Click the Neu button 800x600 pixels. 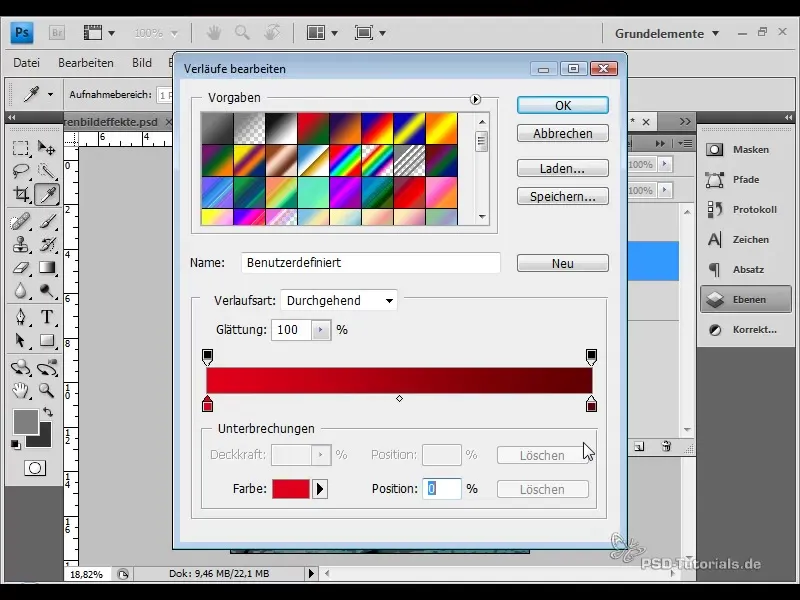[563, 263]
